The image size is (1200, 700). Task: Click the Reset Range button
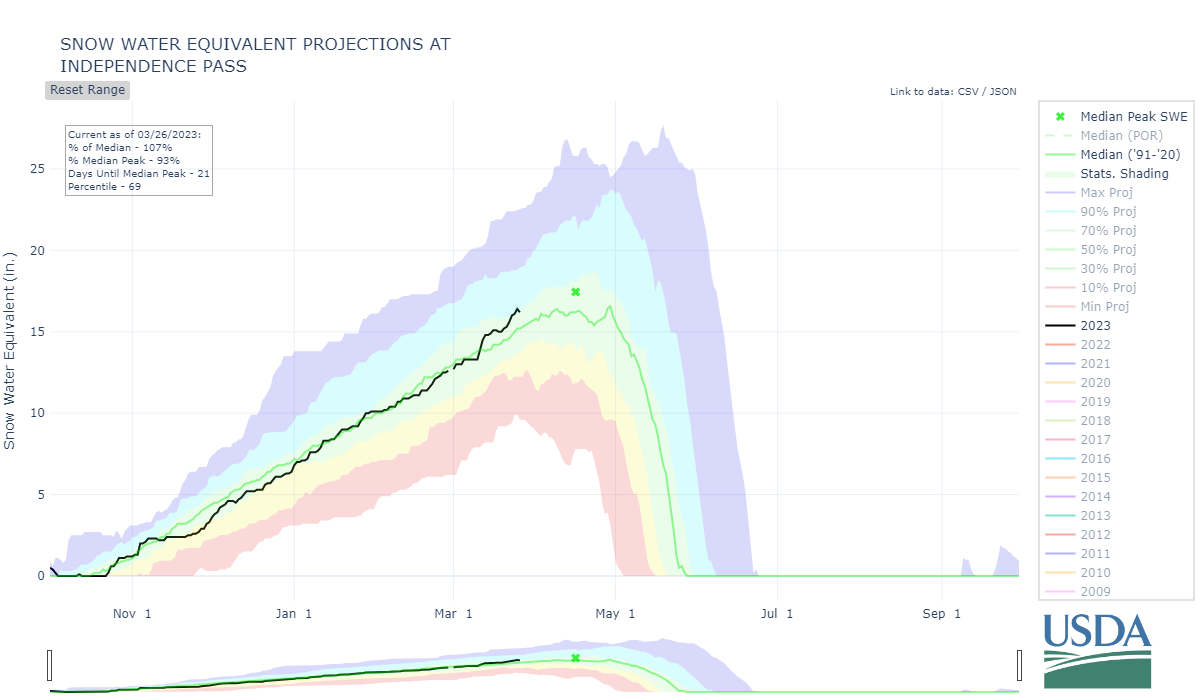tap(88, 90)
